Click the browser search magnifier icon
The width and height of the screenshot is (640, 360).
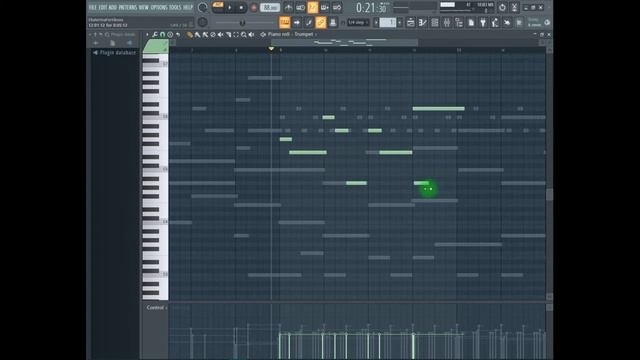point(107,35)
